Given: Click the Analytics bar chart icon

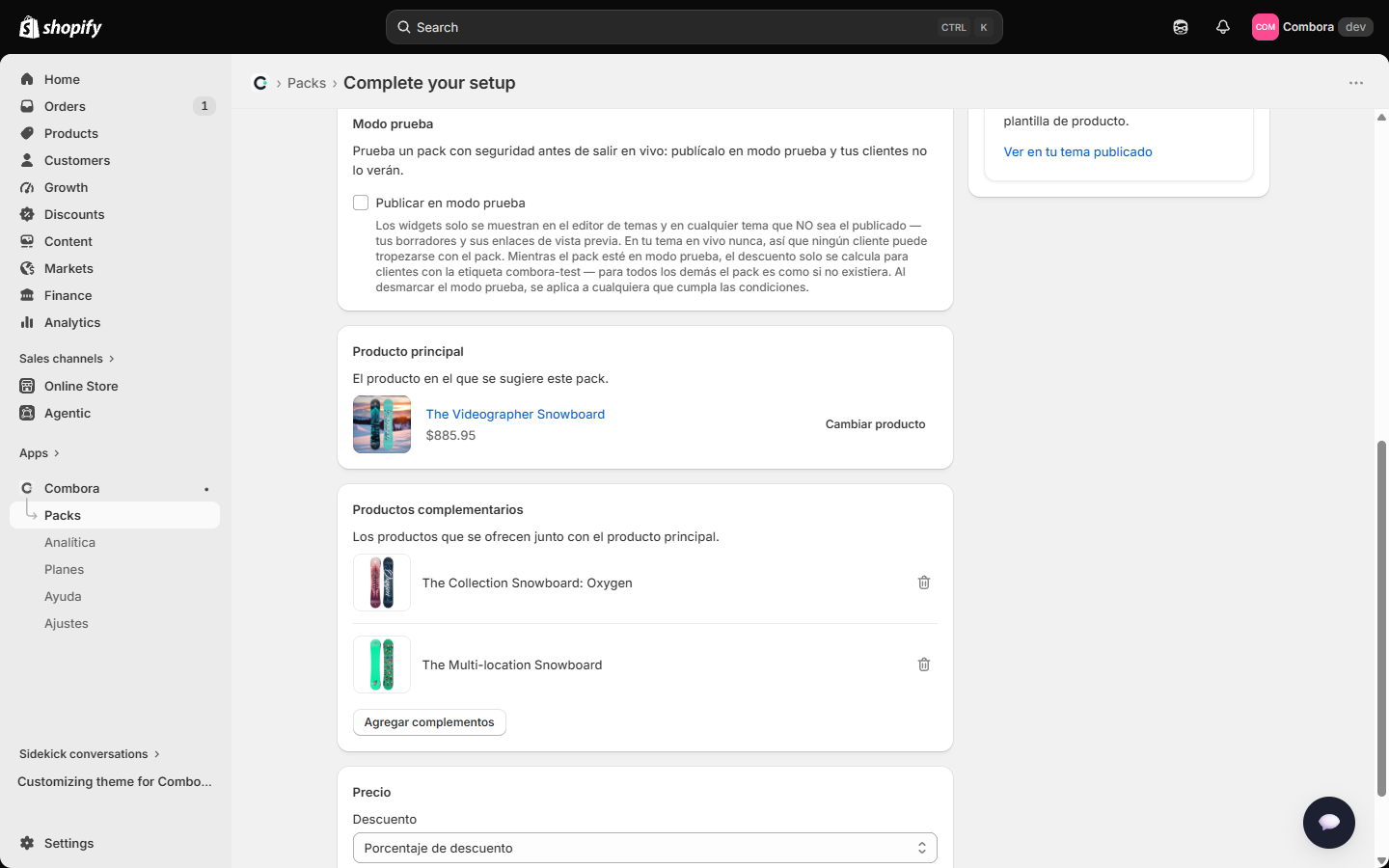Looking at the screenshot, I should [27, 322].
